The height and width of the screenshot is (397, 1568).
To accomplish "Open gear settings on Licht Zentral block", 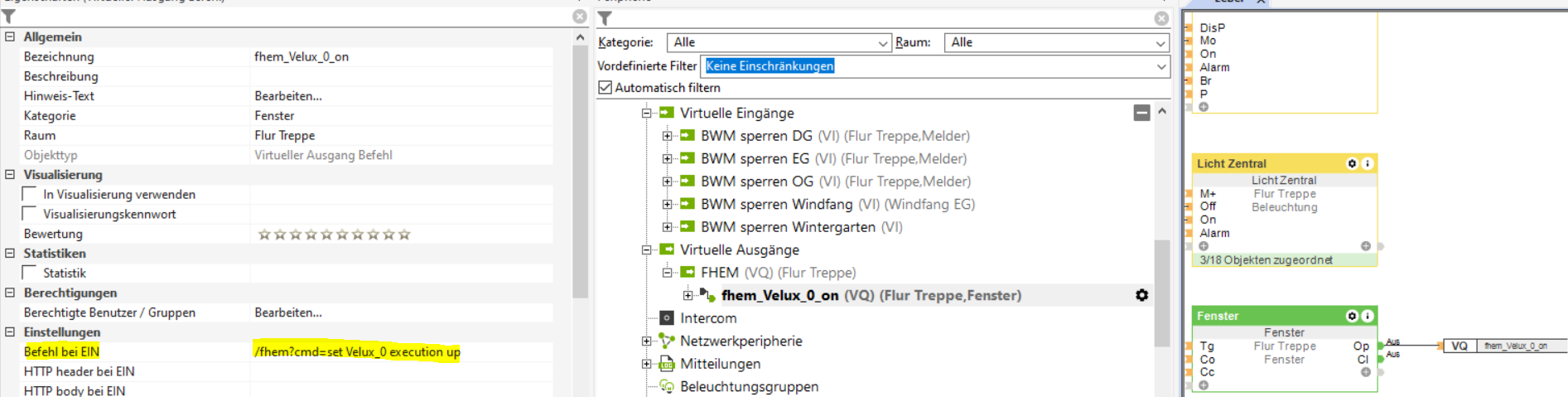I will click(1352, 163).
